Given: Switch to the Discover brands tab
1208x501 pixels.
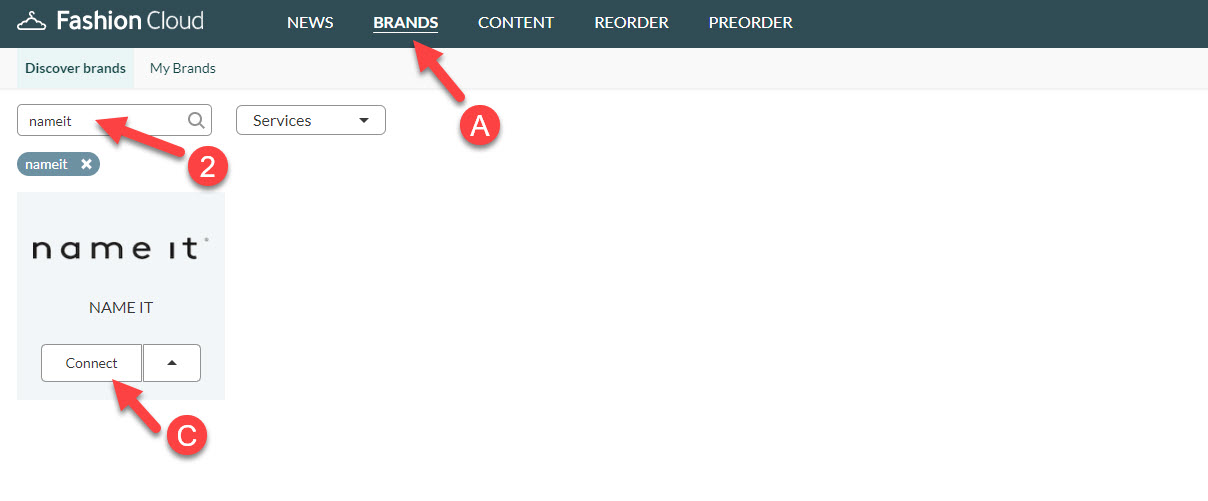Looking at the screenshot, I should (75, 69).
